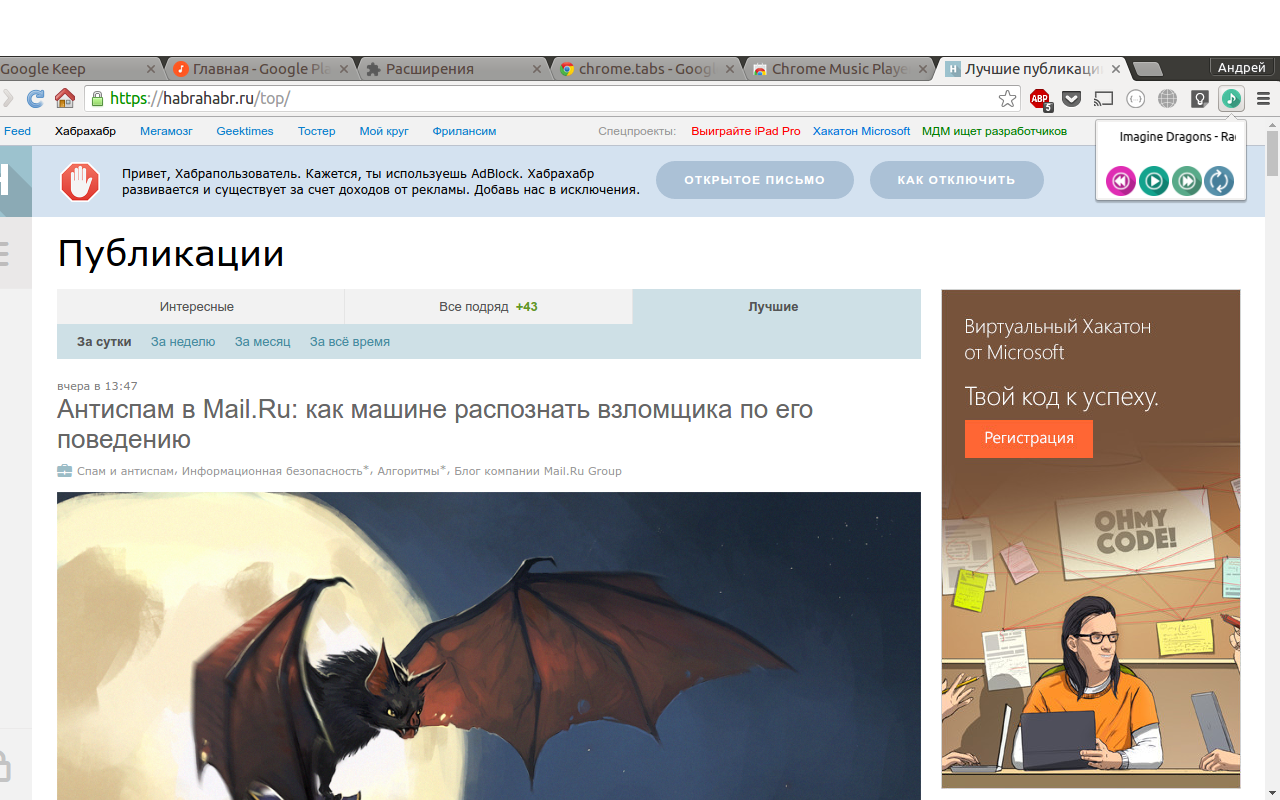
Task: Click the КАК ОТКЛЮЧИТЬ button
Action: (x=956, y=180)
